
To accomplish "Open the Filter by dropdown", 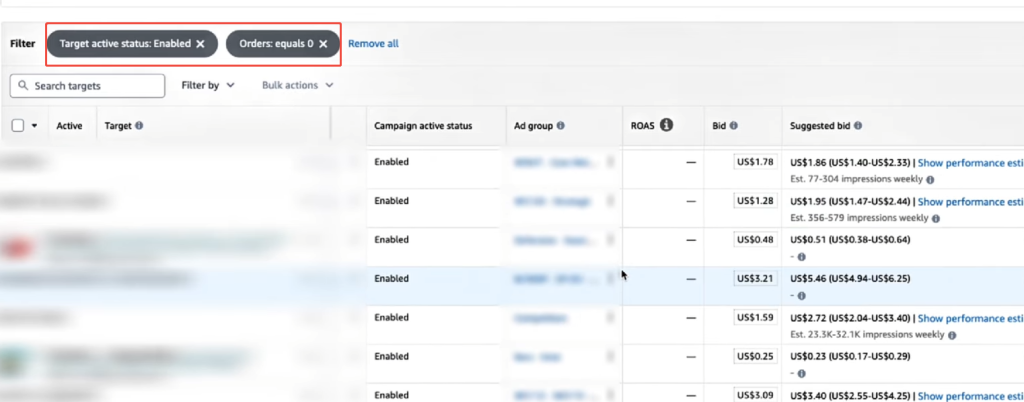I will click(x=208, y=86).
